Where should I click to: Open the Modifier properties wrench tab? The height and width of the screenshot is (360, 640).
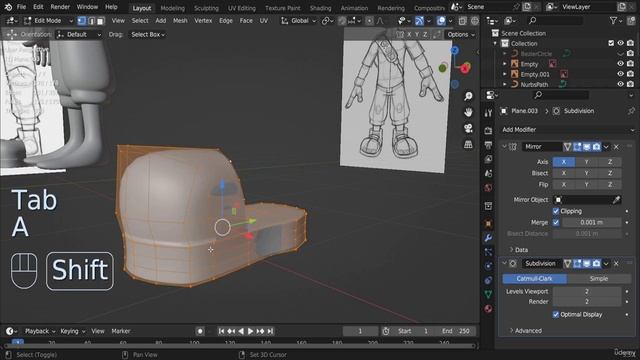488,238
